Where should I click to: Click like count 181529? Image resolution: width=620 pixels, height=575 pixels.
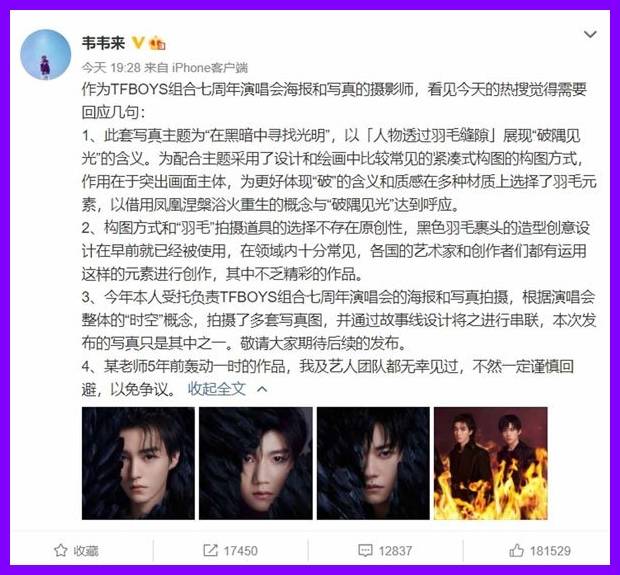tap(550, 550)
